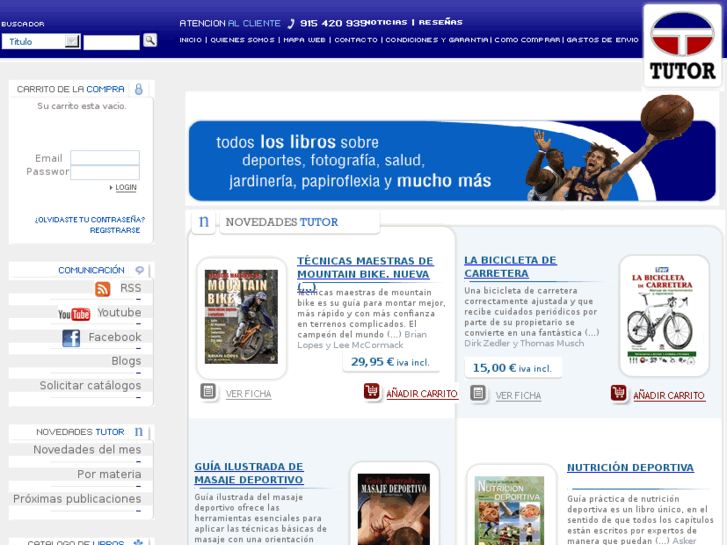727x545 pixels.
Task: Click the LOGIN link
Action: pyautogui.click(x=126, y=187)
